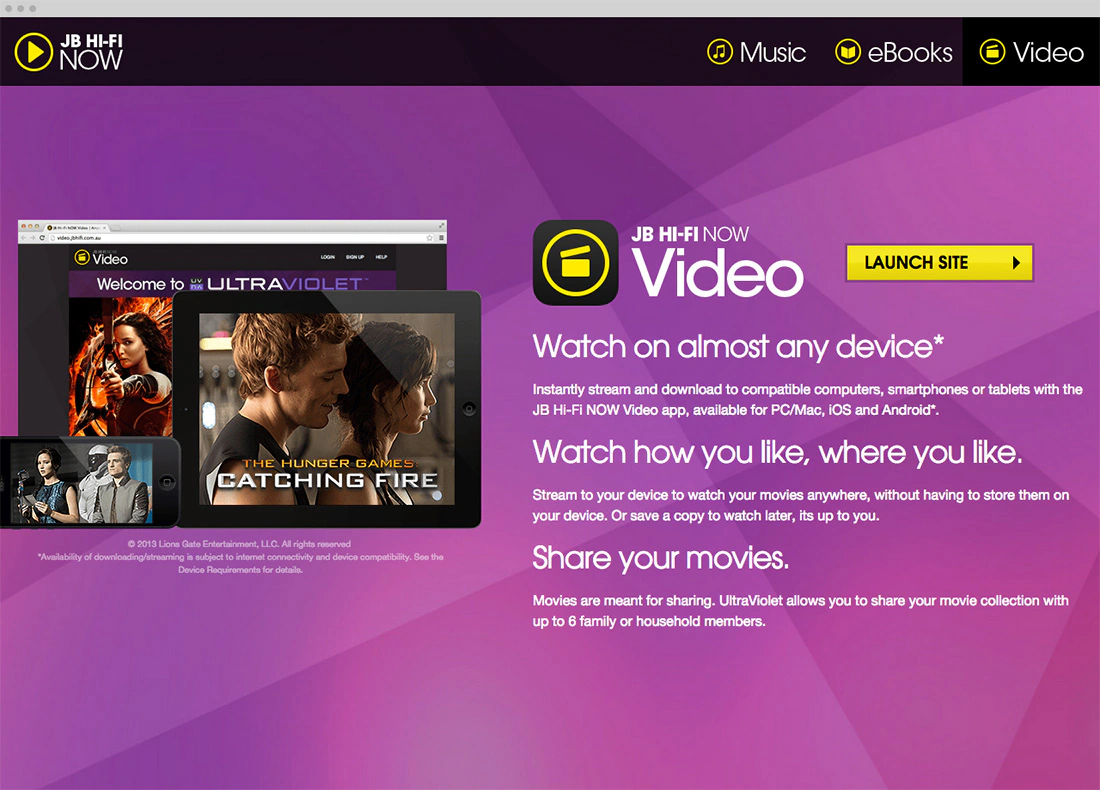Click the Video clapperboard nav icon
Viewport: 1100px width, 790px height.
[992, 52]
